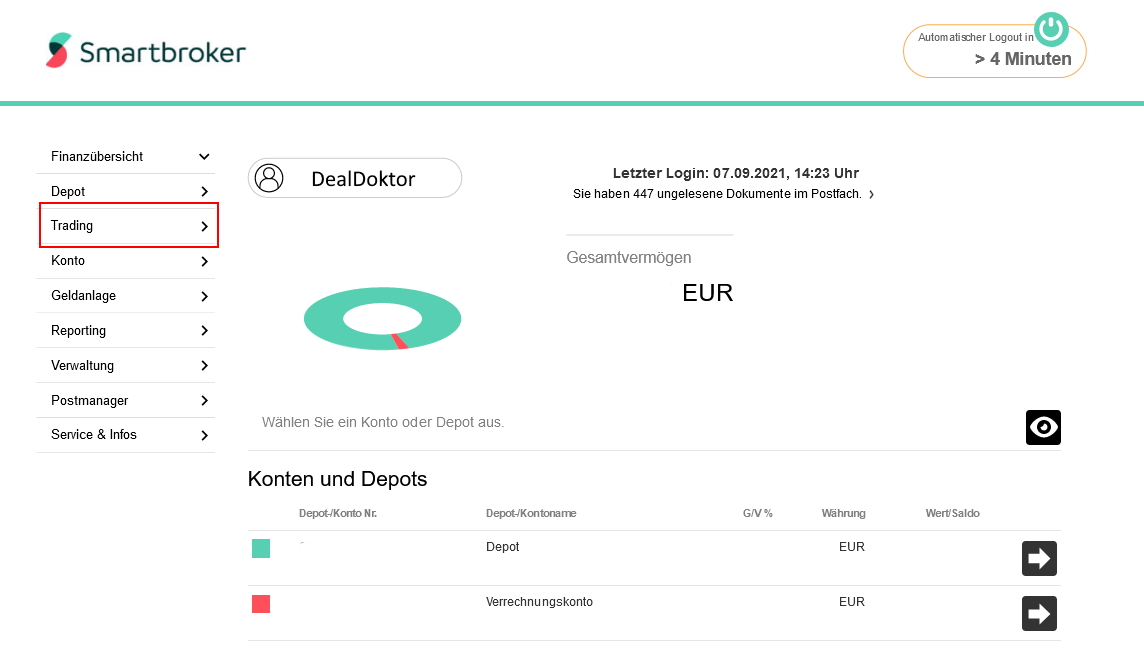The image size is (1144, 654).
Task: Click the power logout icon
Action: 1051,29
